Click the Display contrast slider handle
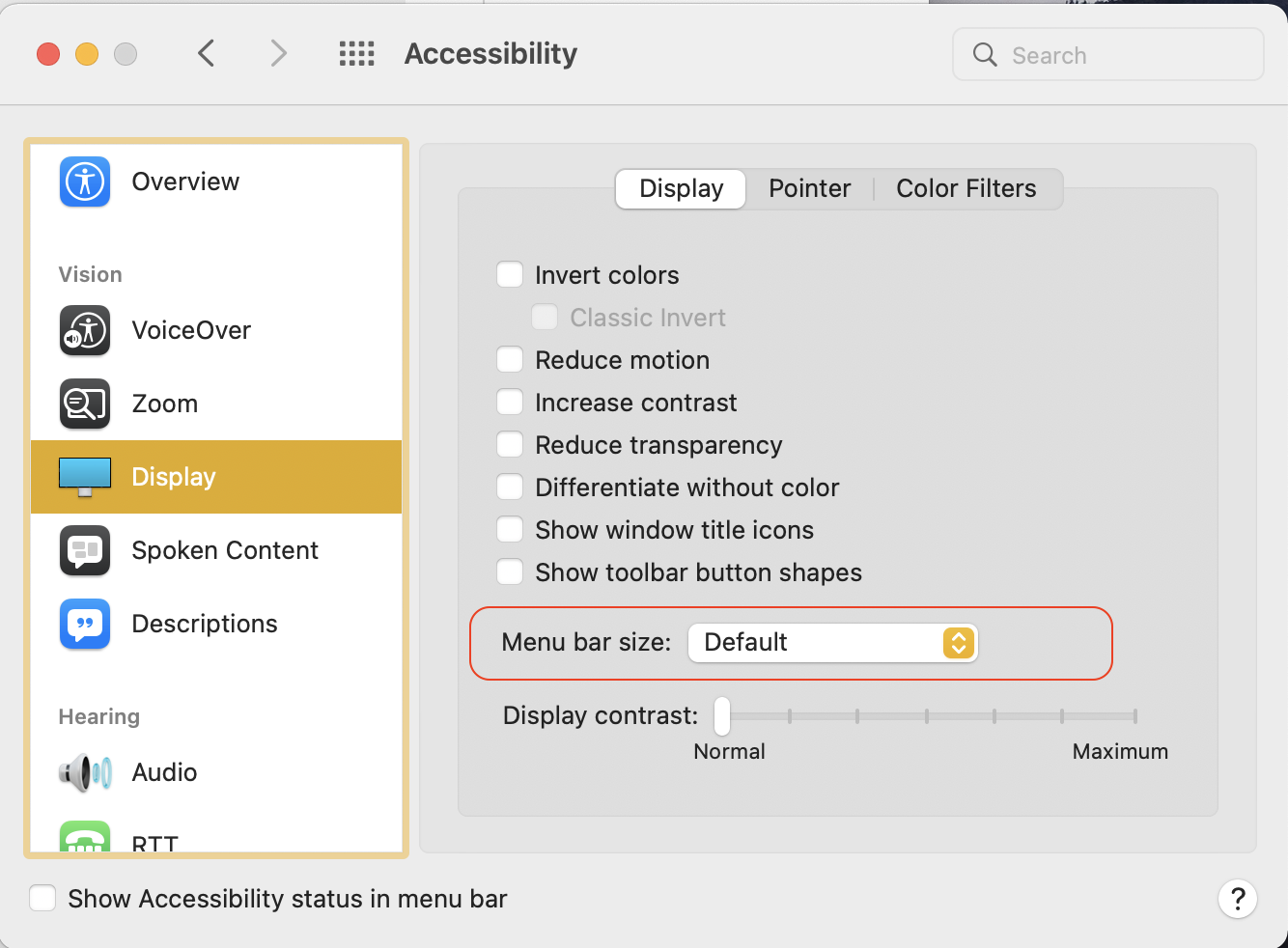The width and height of the screenshot is (1288, 948). pos(722,716)
